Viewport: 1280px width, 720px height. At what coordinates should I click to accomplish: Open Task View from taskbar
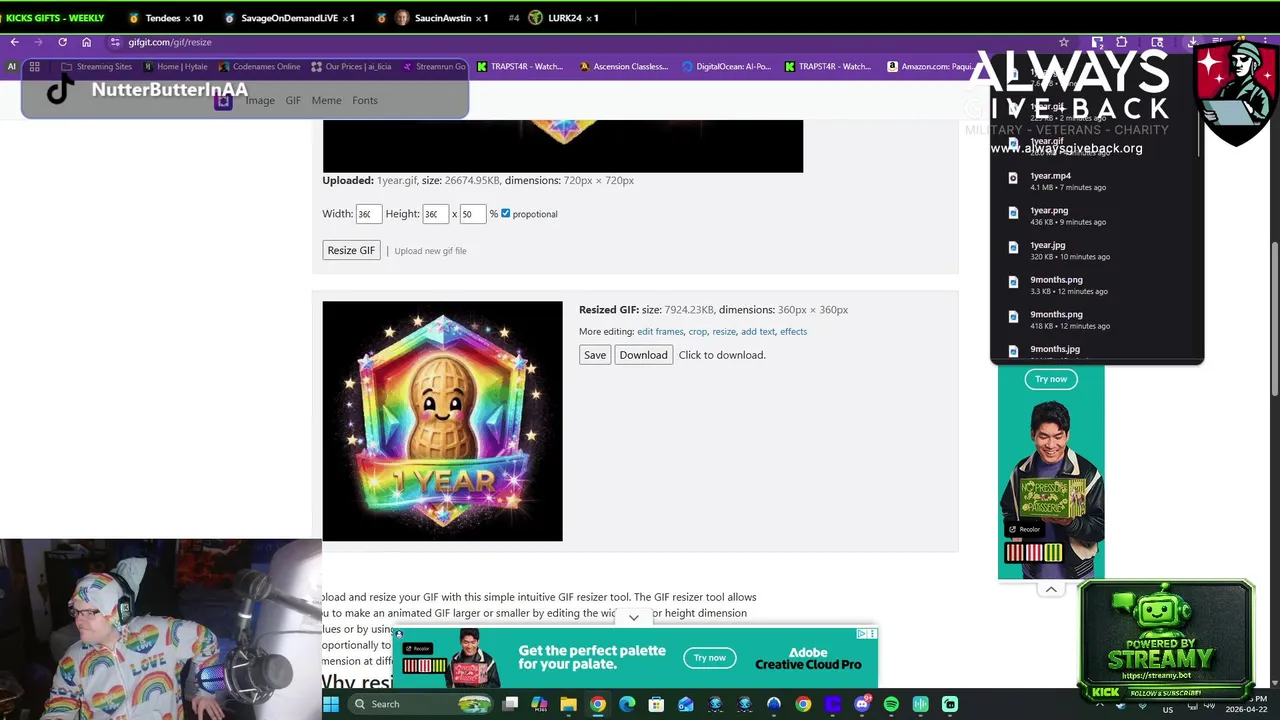click(510, 704)
